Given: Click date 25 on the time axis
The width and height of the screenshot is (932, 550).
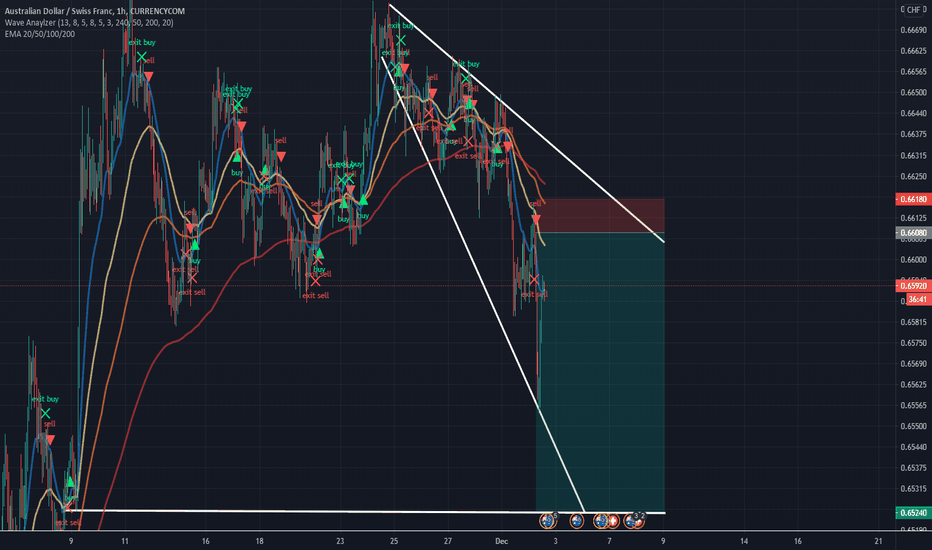Looking at the screenshot, I should [394, 541].
